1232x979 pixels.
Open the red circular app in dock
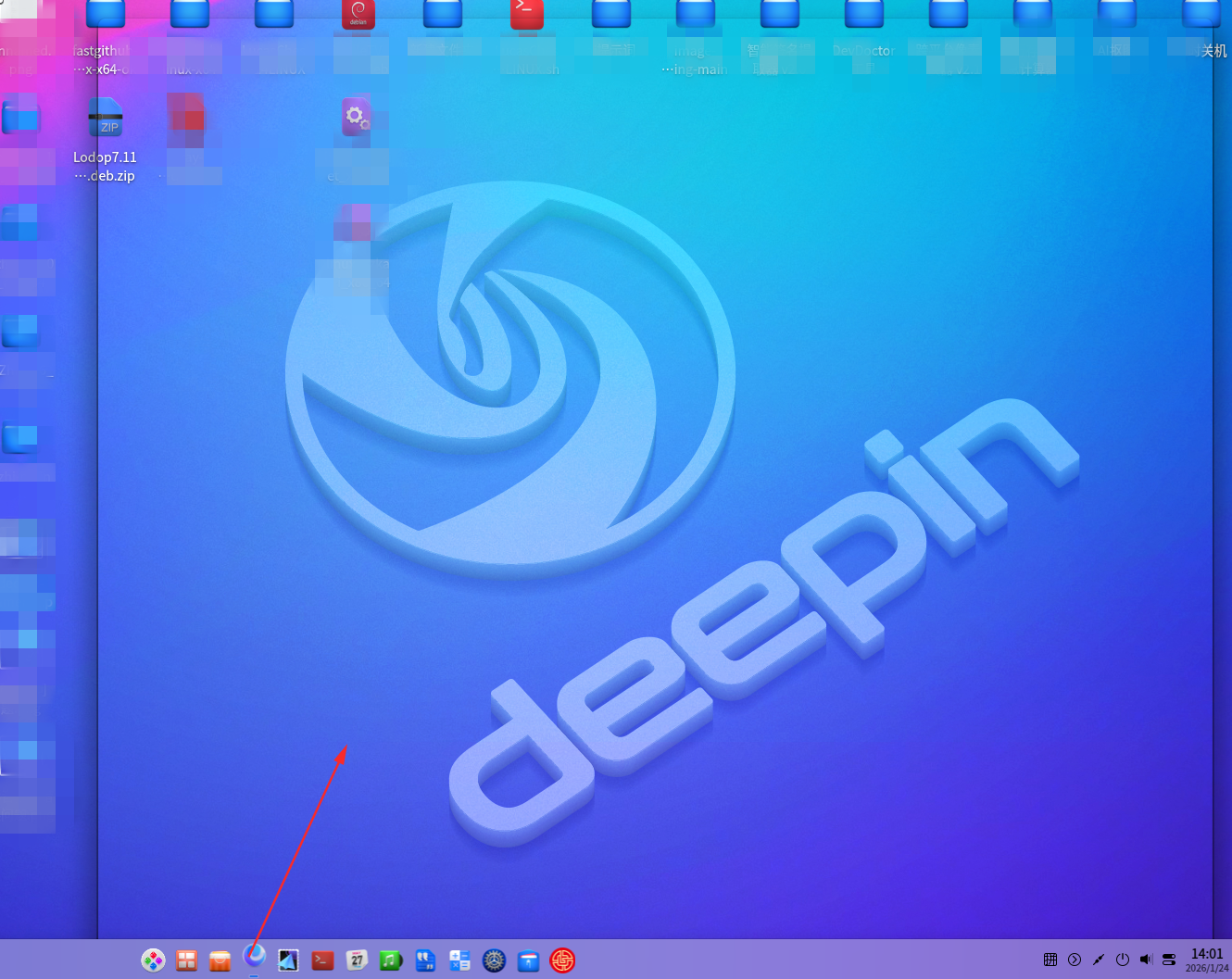[x=562, y=960]
